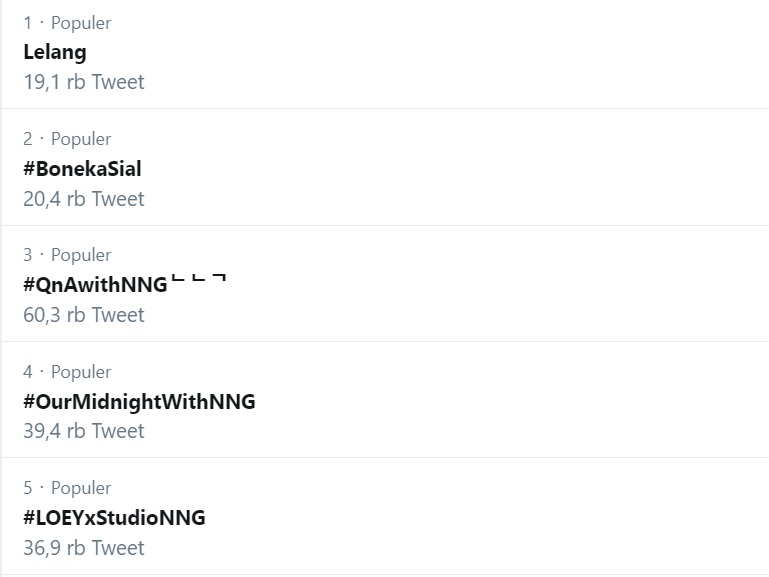Click the 20,4 rb Tweet count
This screenshot has height=577, width=769.
click(x=84, y=199)
